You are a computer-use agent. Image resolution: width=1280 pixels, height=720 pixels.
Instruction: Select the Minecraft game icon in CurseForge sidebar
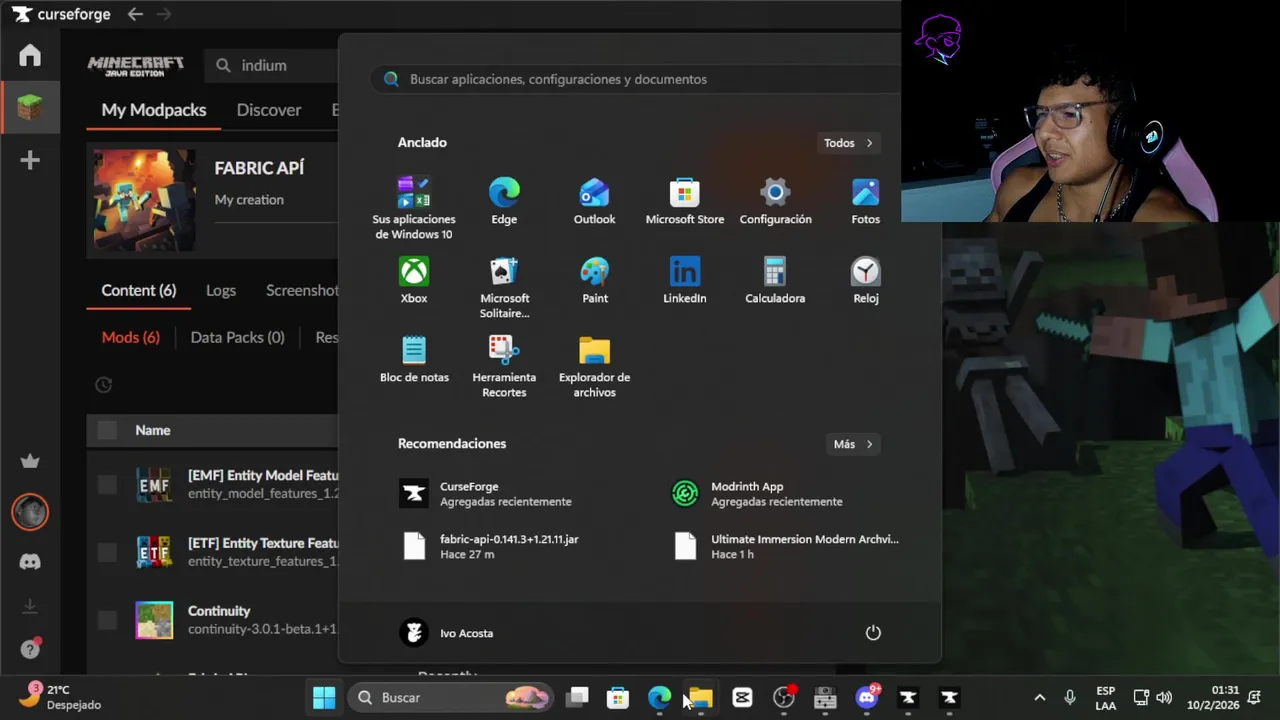(x=30, y=107)
